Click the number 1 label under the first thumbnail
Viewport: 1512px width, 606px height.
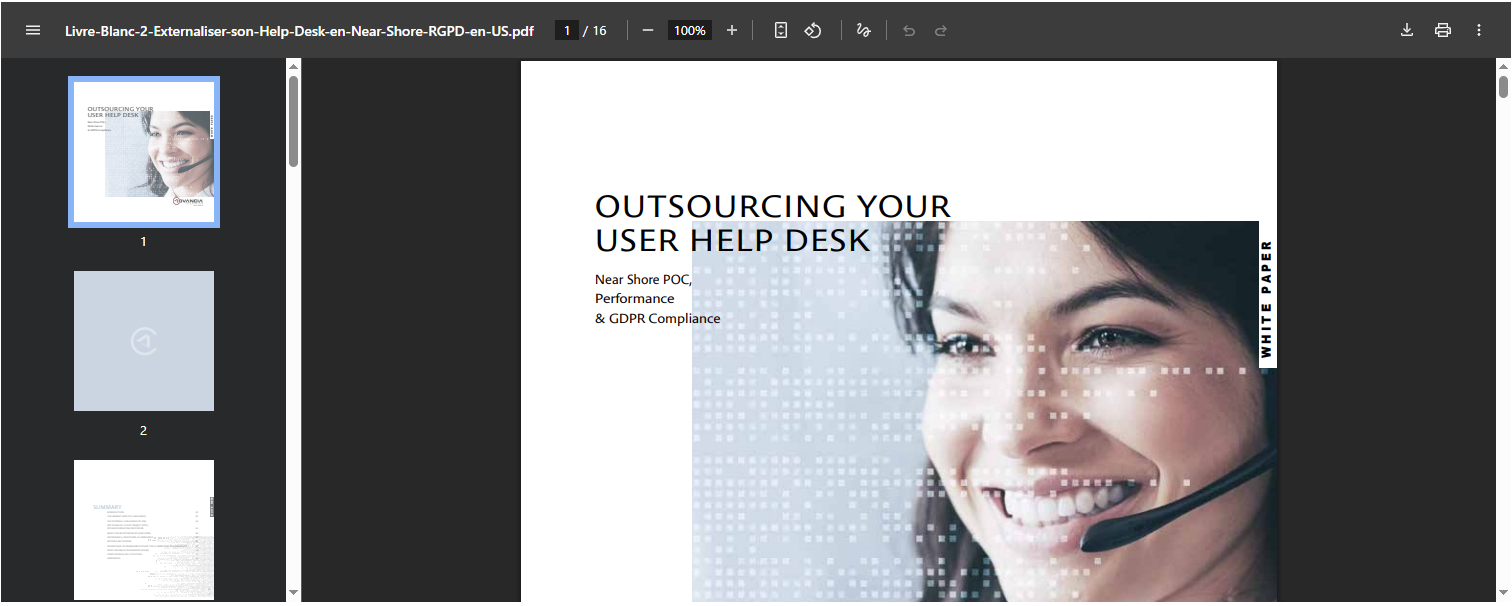pyautogui.click(x=144, y=241)
